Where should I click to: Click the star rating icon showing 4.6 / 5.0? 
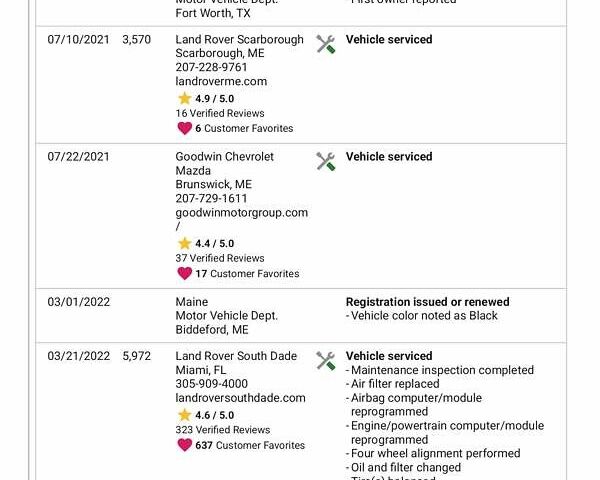coord(184,415)
